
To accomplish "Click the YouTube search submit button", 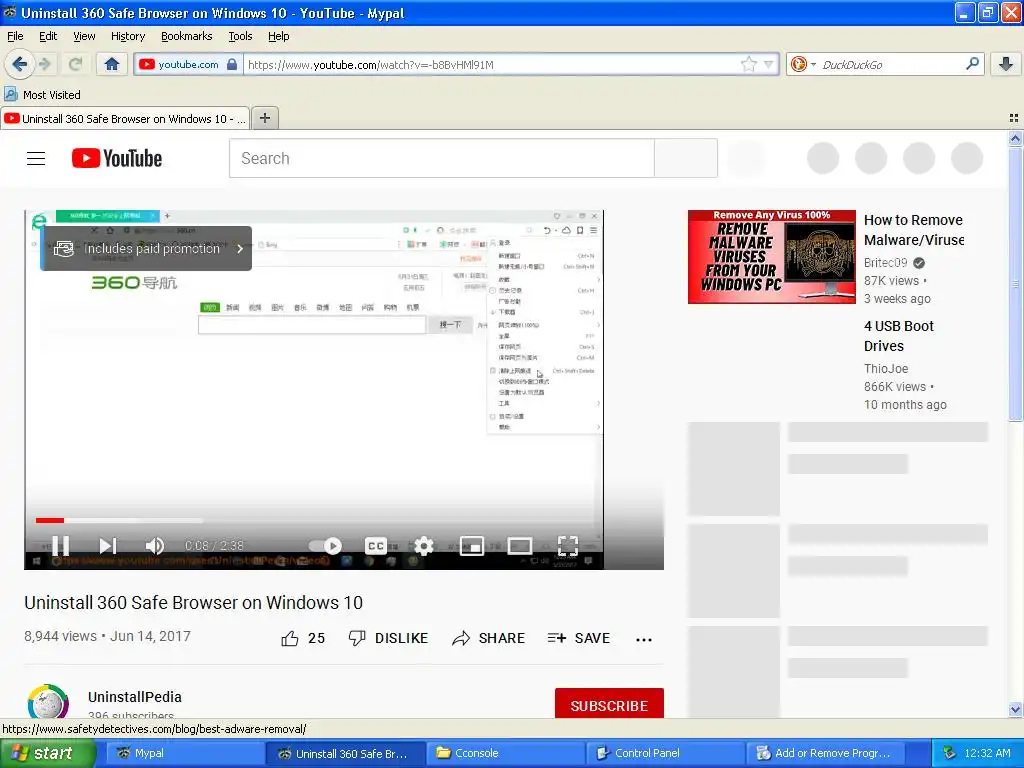I will (686, 158).
